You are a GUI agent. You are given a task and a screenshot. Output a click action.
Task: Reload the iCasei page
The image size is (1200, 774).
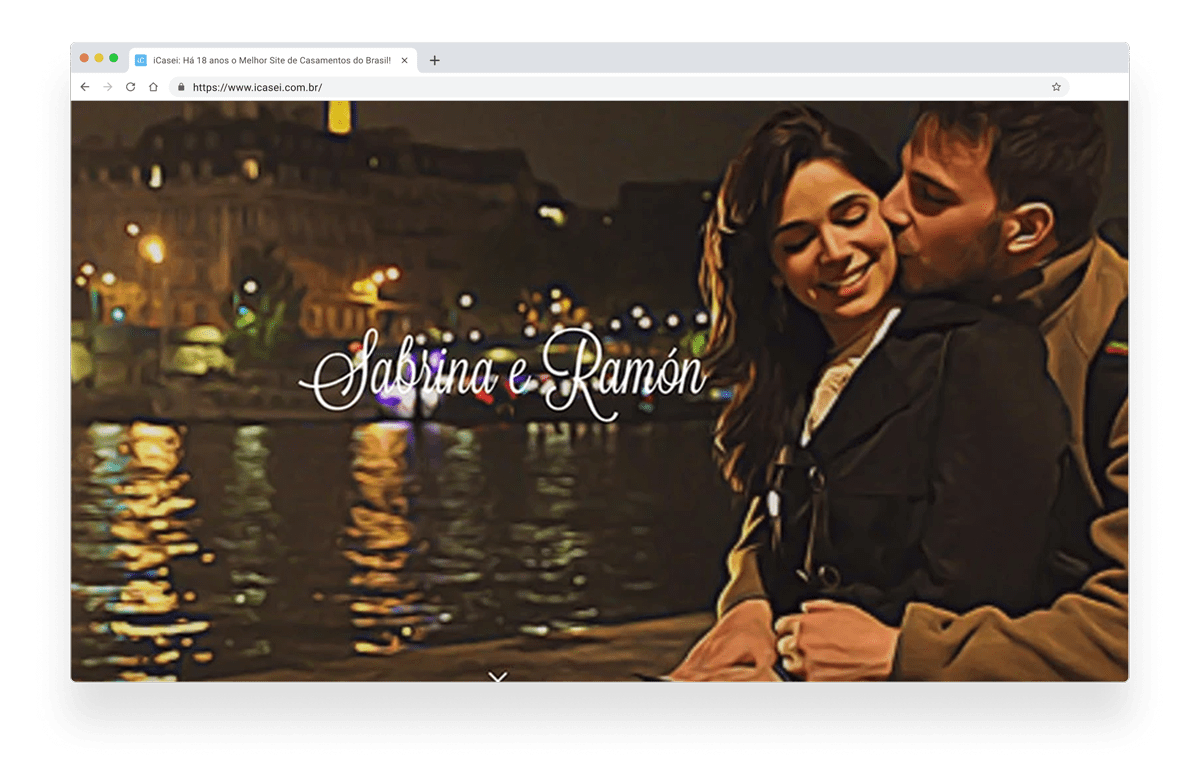pos(130,87)
